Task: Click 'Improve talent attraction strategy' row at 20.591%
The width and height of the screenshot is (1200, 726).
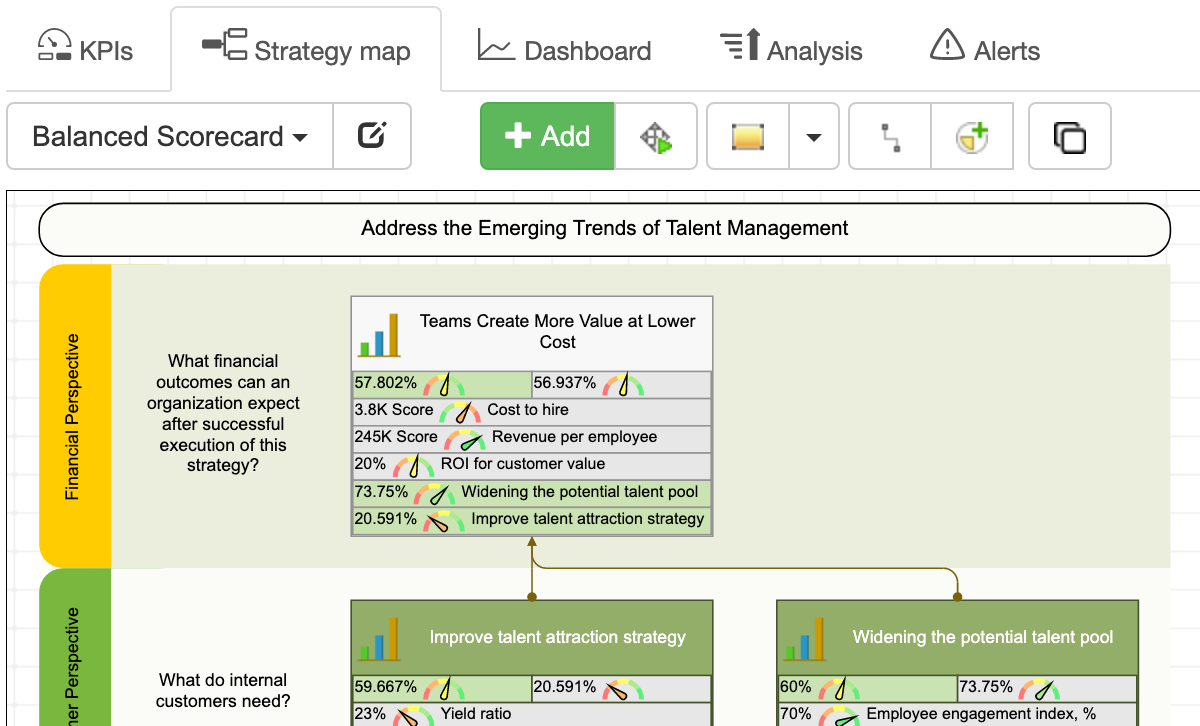Action: [531, 520]
